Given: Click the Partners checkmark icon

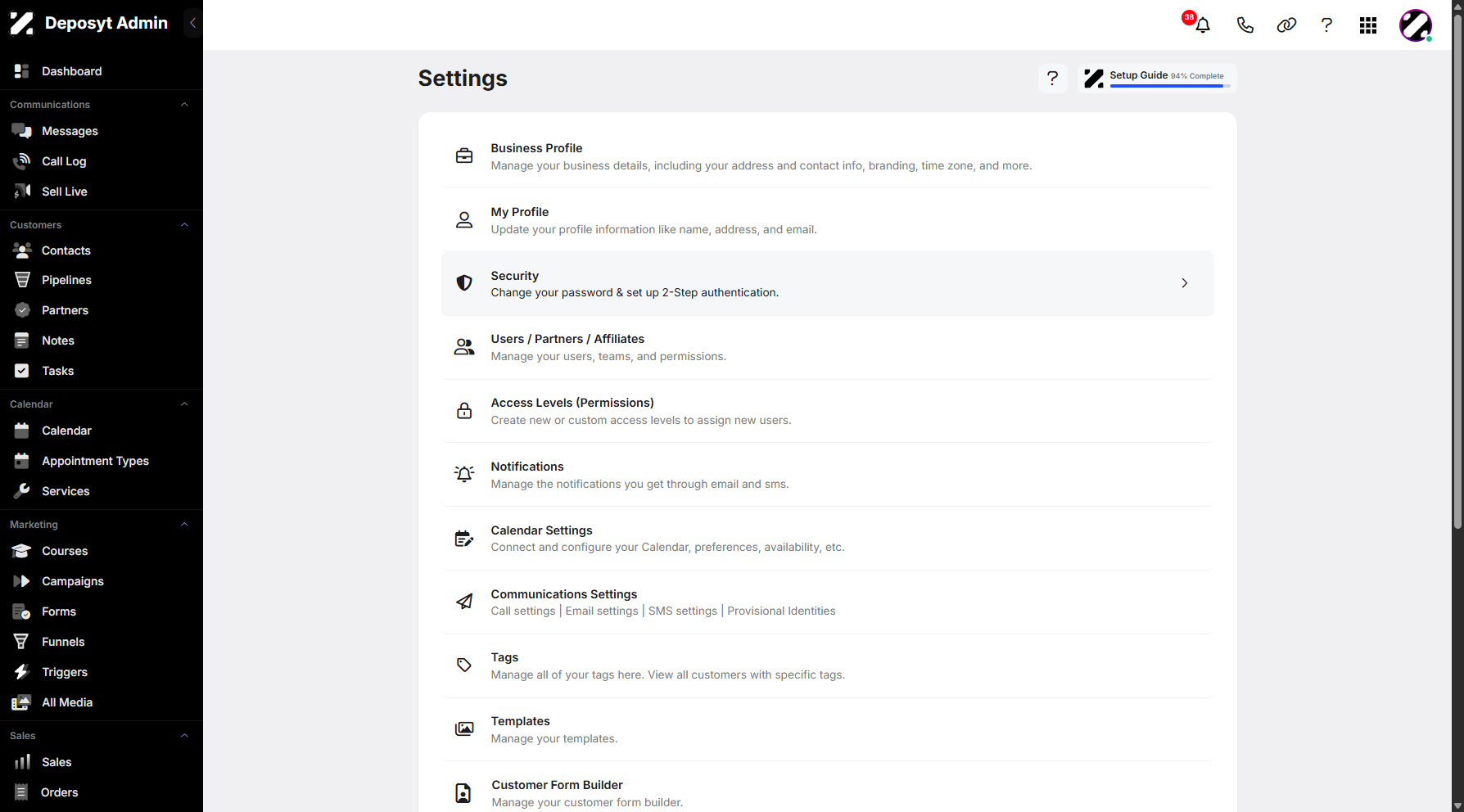Looking at the screenshot, I should (x=22, y=310).
